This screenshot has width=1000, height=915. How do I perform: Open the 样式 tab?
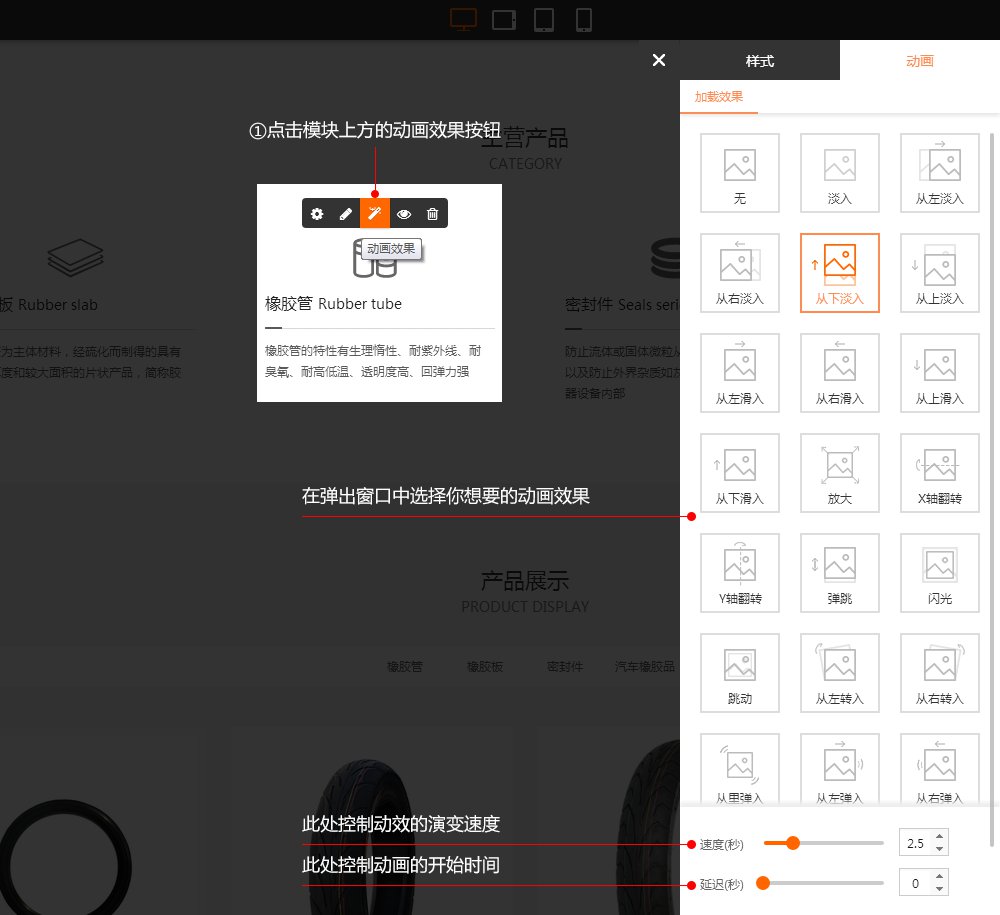(x=760, y=61)
